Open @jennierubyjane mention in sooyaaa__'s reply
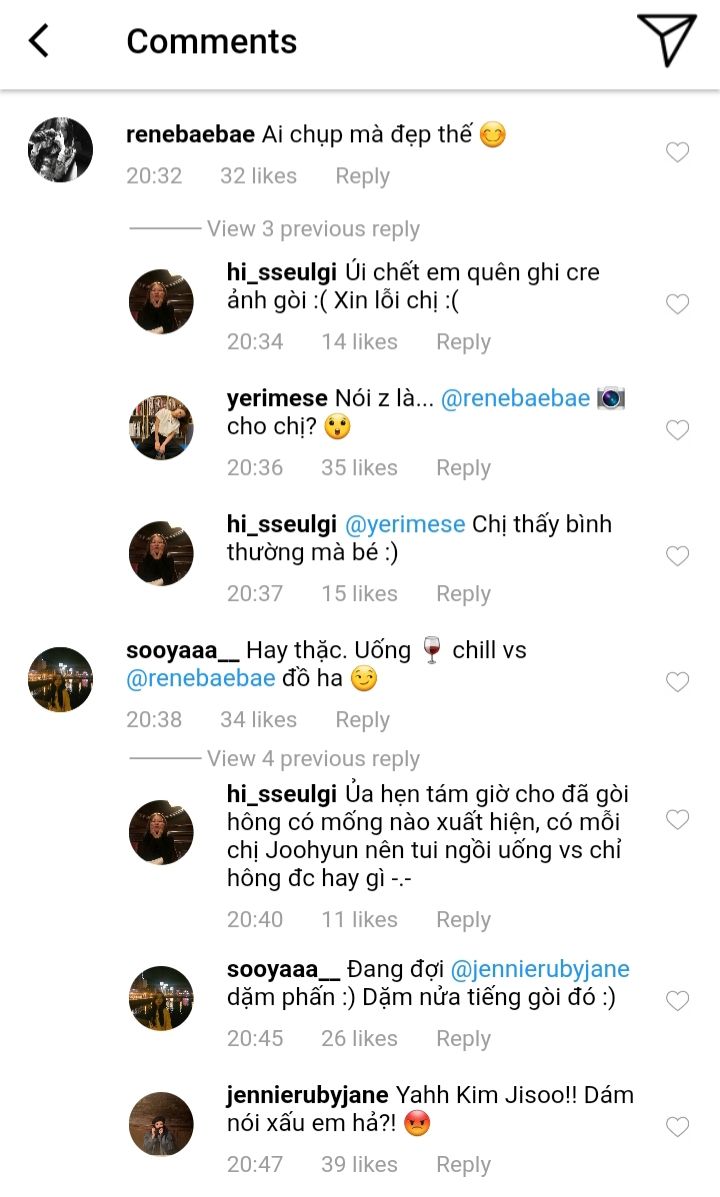The width and height of the screenshot is (720, 1197). [540, 969]
